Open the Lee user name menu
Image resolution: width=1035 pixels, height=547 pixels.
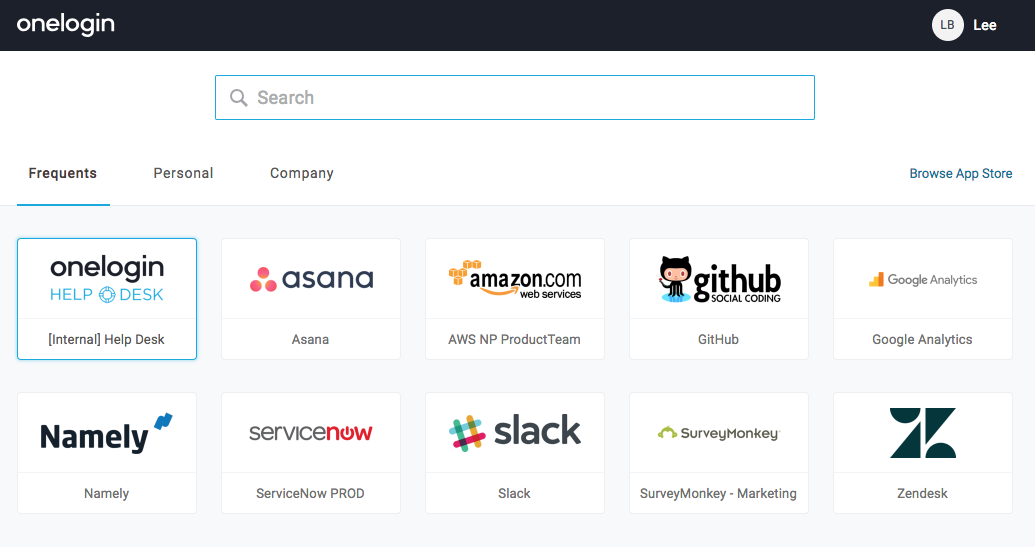click(x=985, y=25)
